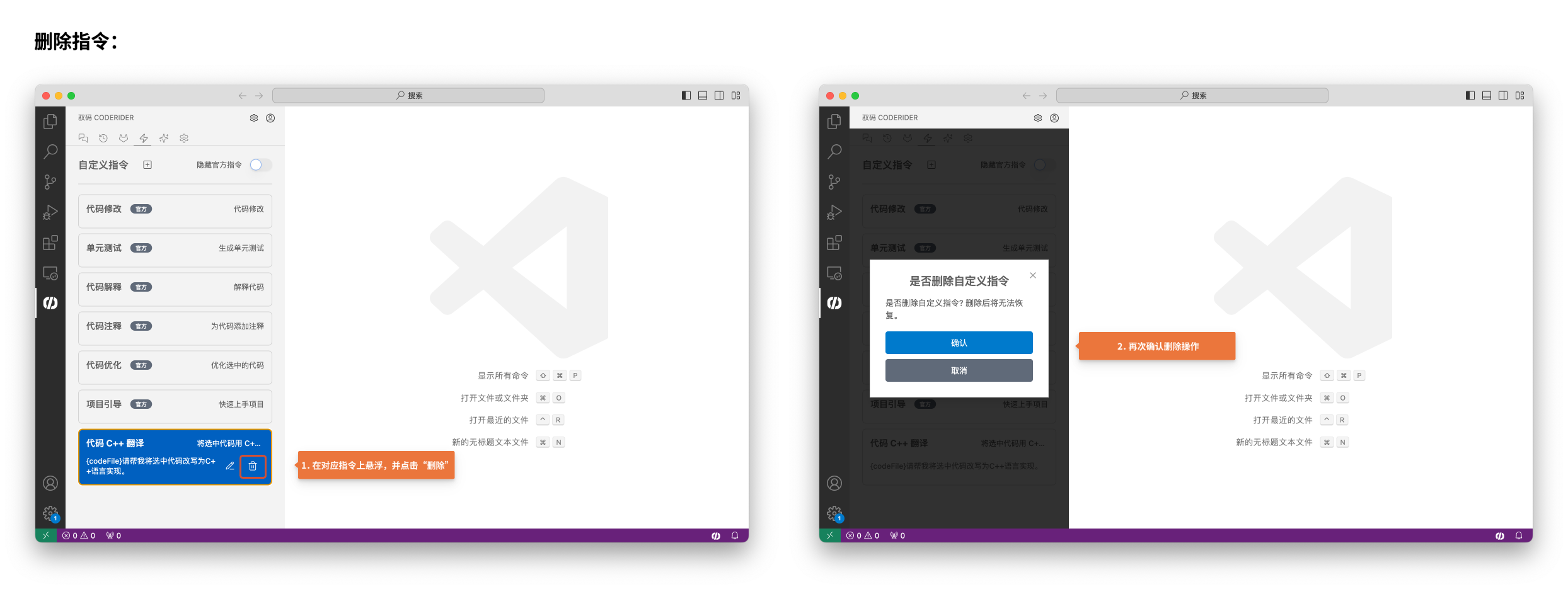Switch to the history tab in left CodeRider panel
This screenshot has height=589, width=1568.
point(103,138)
